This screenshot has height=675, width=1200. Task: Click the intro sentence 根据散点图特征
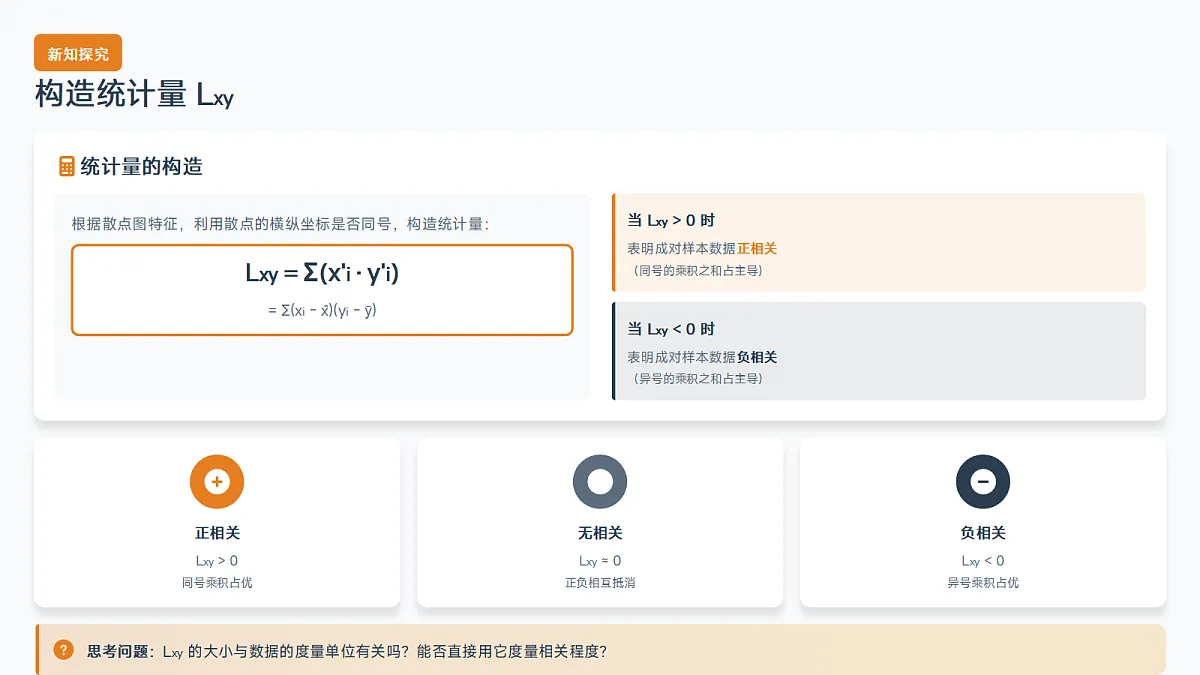[280, 224]
